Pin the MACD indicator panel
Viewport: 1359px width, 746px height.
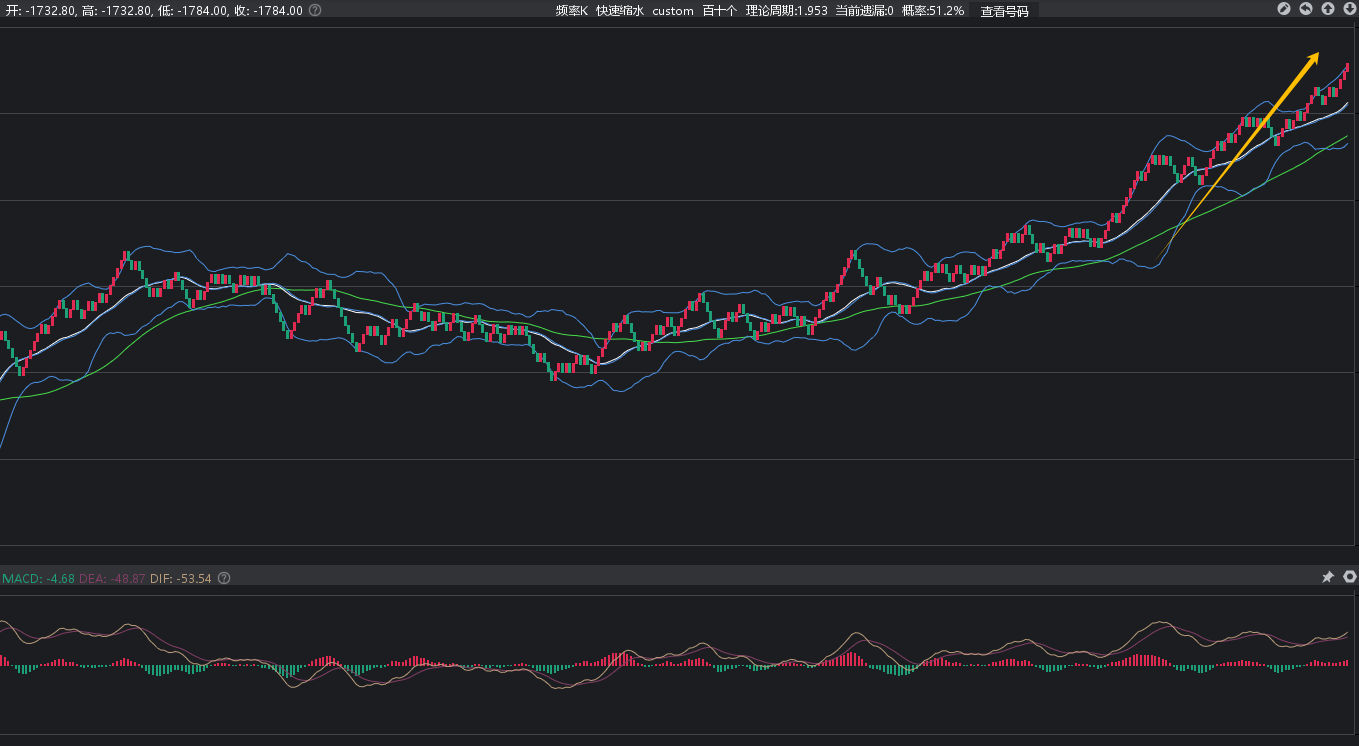[1328, 577]
